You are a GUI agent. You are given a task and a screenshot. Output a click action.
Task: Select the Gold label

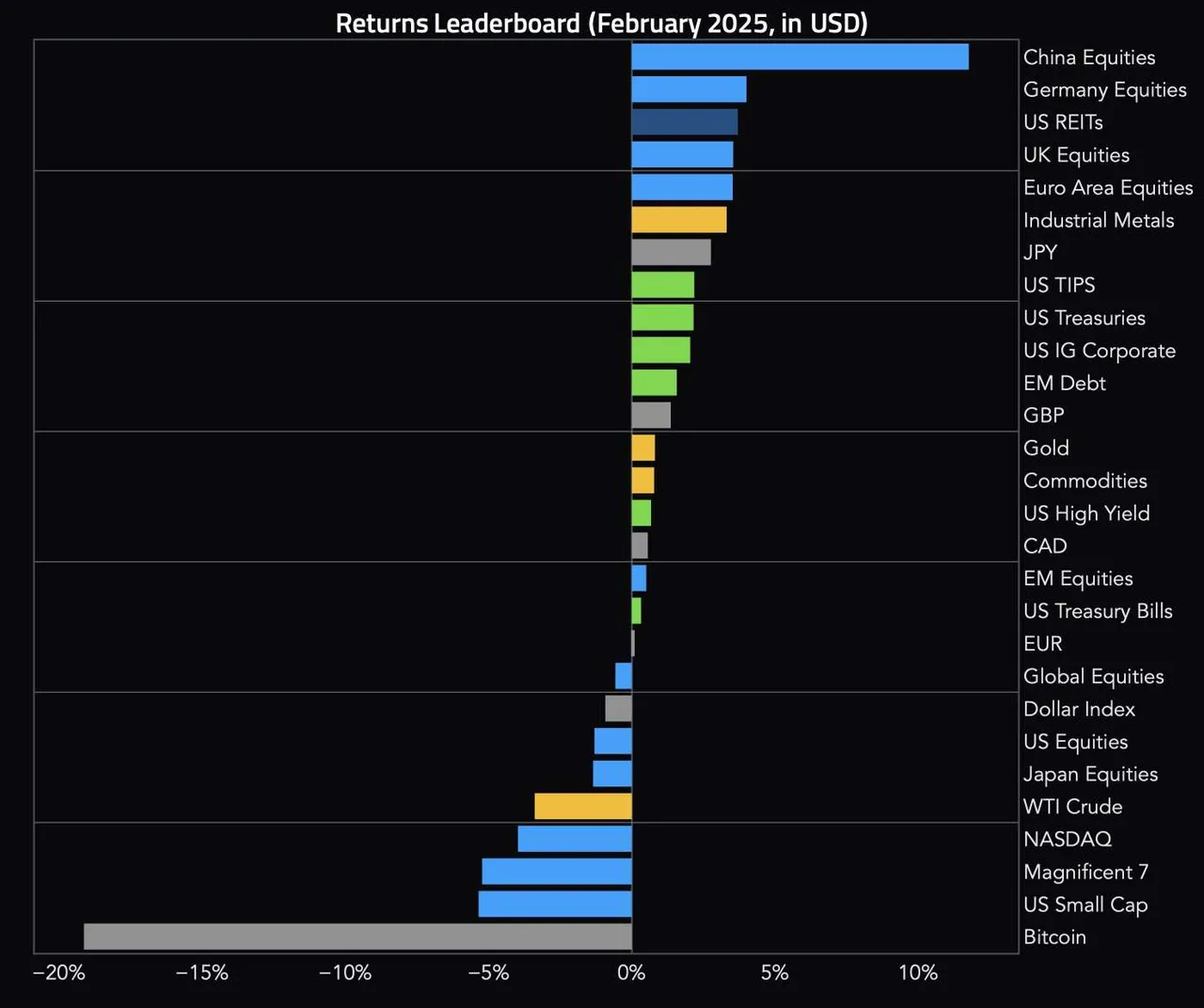pos(1046,449)
